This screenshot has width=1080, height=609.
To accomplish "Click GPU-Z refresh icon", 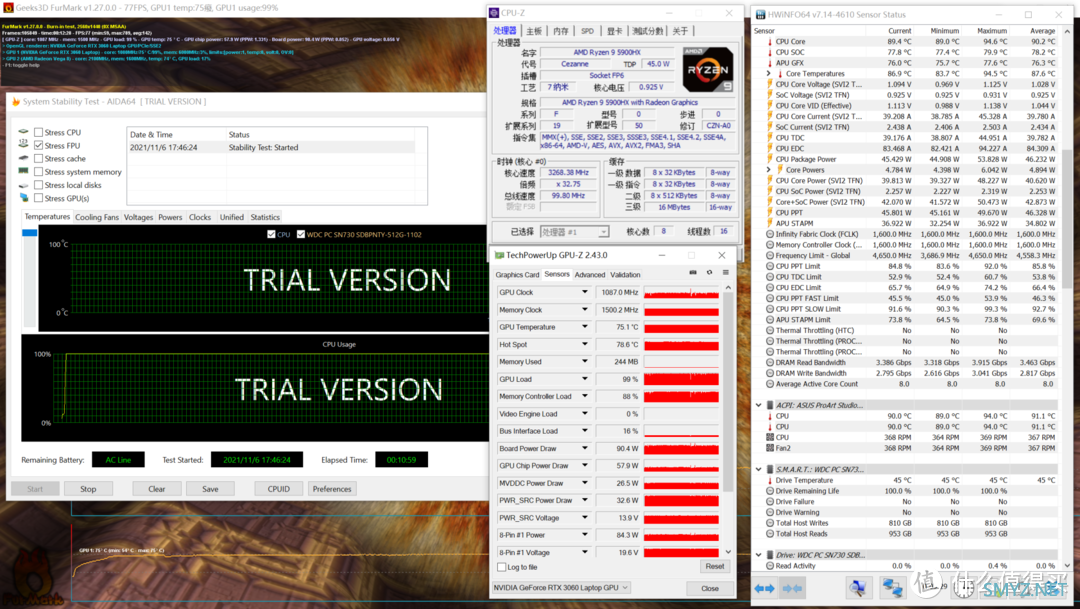I will coord(709,273).
